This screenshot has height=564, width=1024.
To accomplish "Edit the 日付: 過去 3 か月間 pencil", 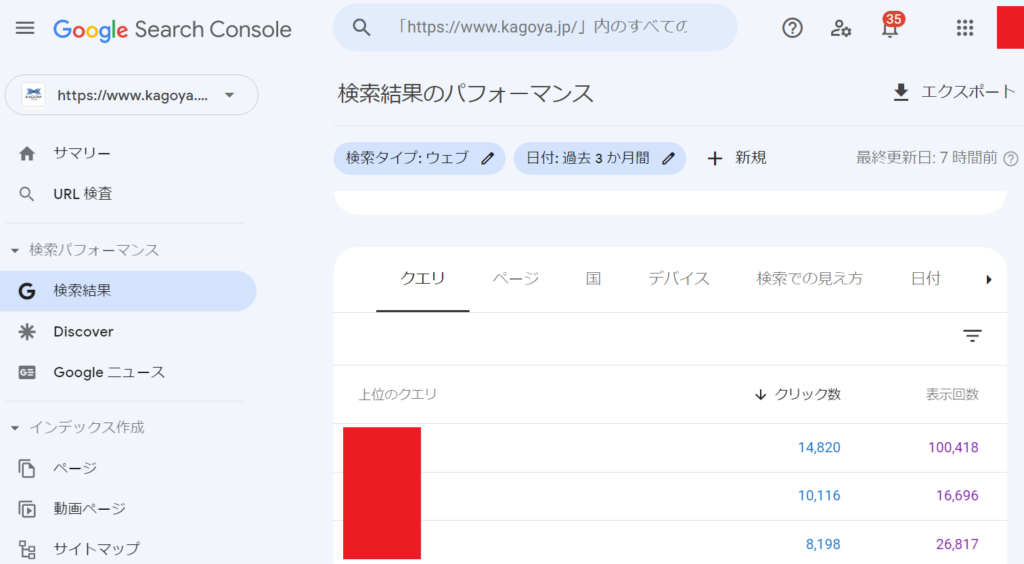I will (668, 158).
